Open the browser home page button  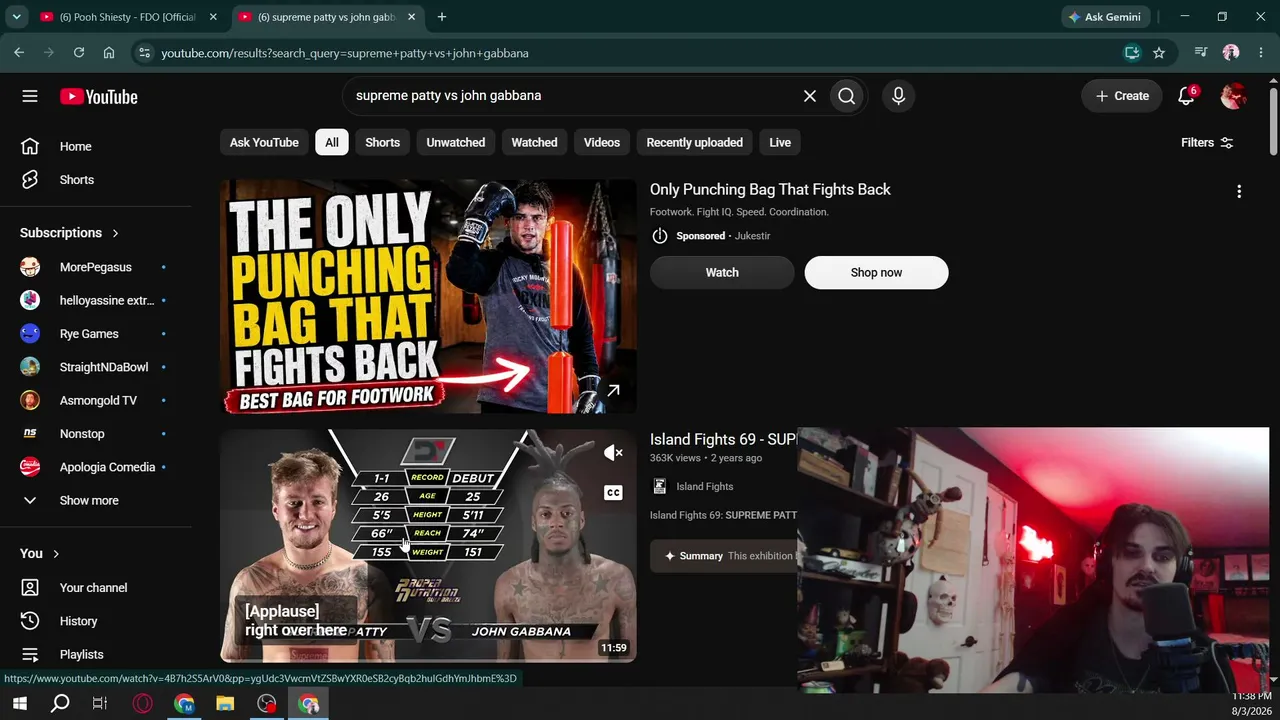(x=109, y=53)
